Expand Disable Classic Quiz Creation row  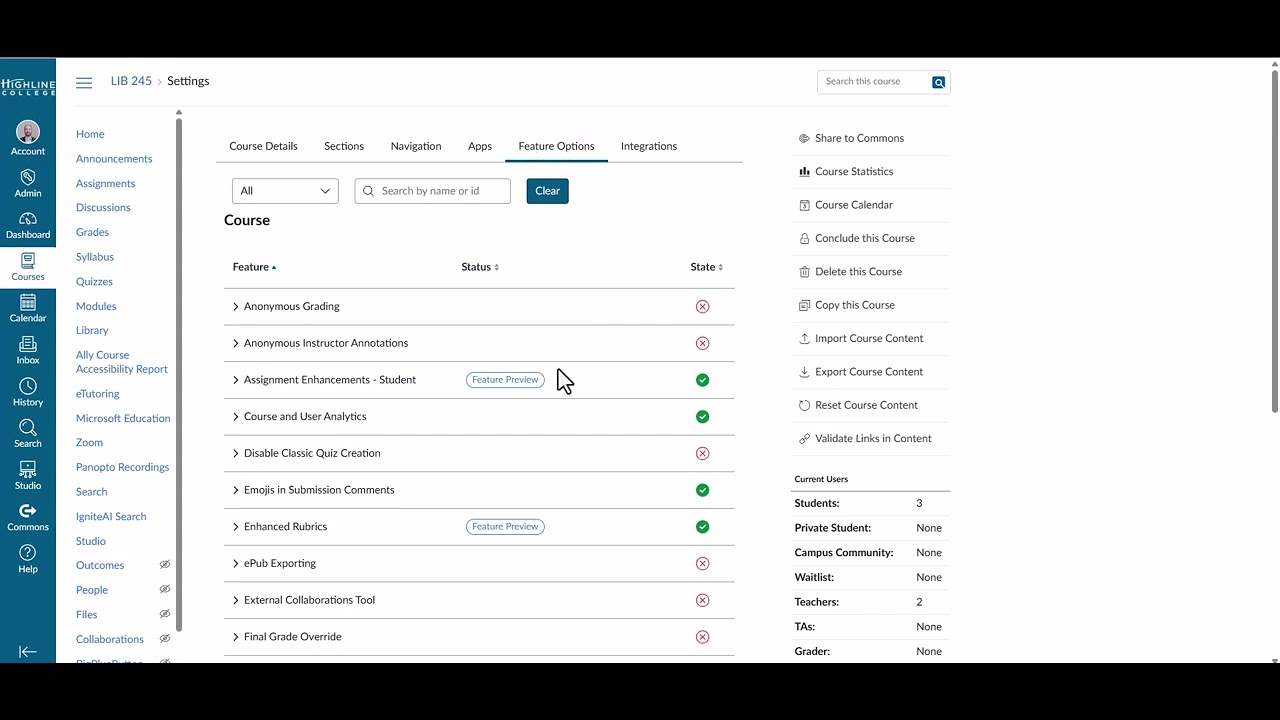236,453
